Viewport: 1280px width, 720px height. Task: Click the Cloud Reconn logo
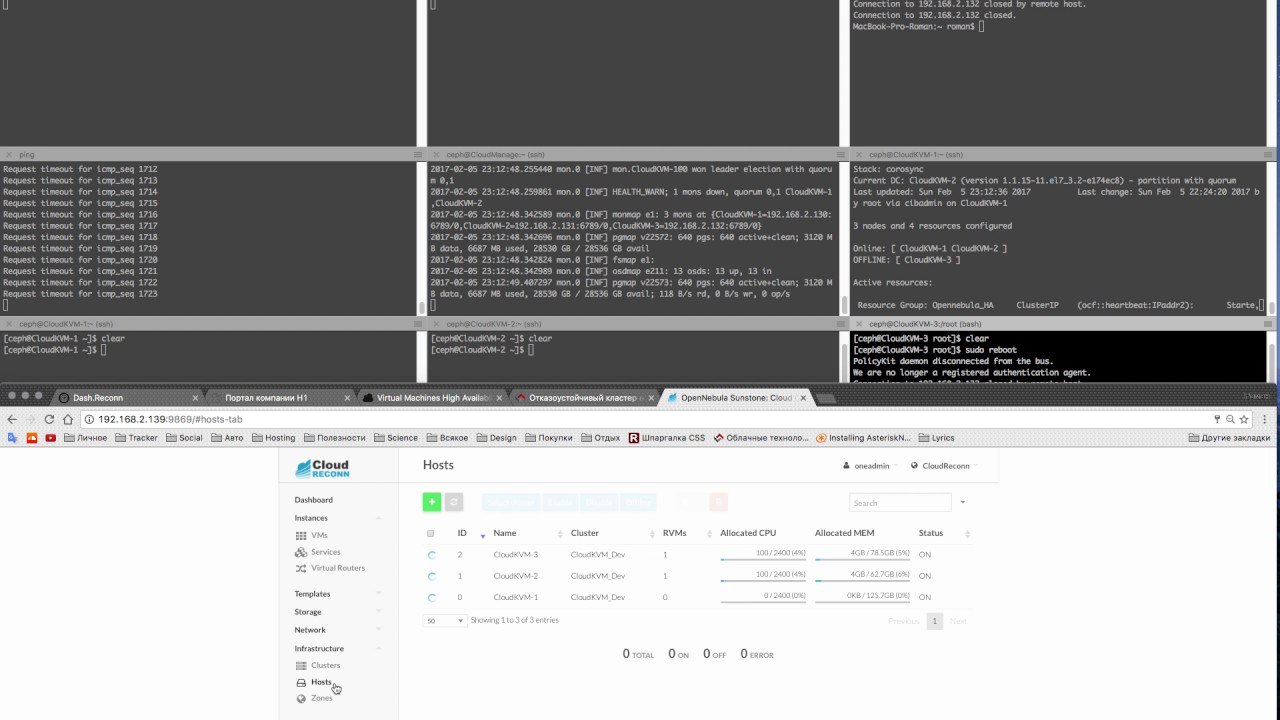[x=322, y=469]
